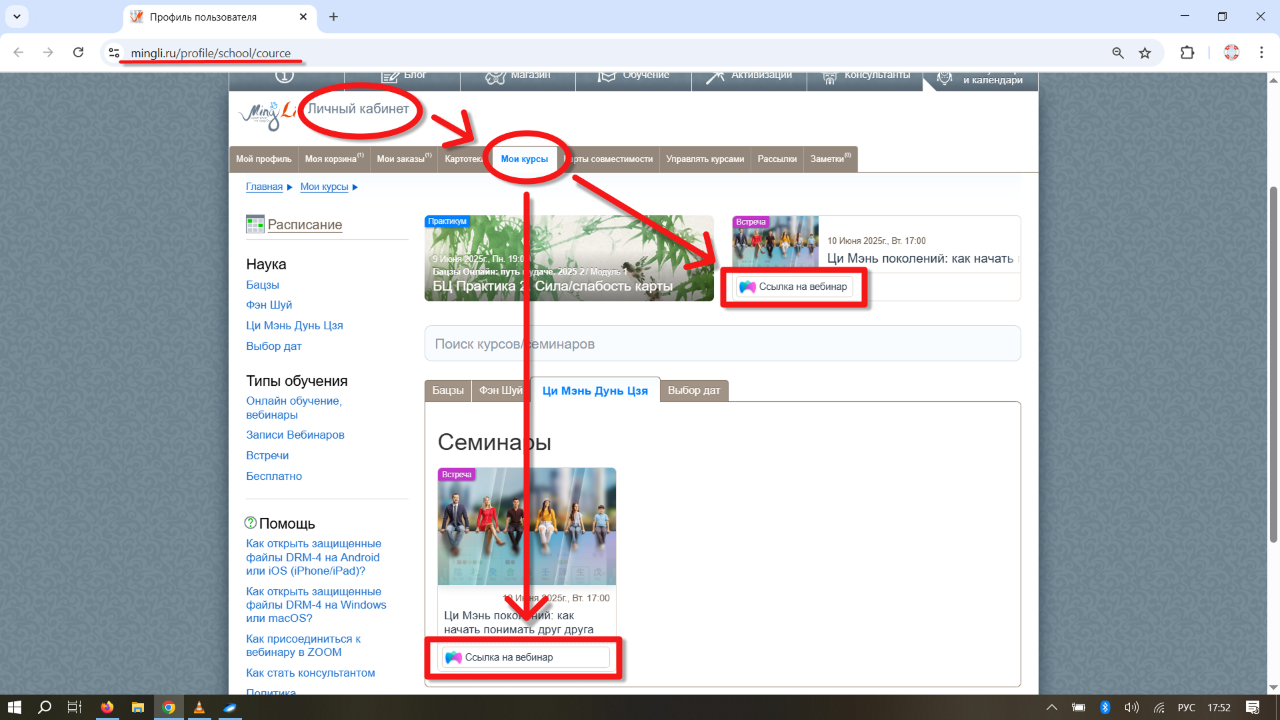
Task: Click the calendar icon next to Расписание
Action: point(255,224)
